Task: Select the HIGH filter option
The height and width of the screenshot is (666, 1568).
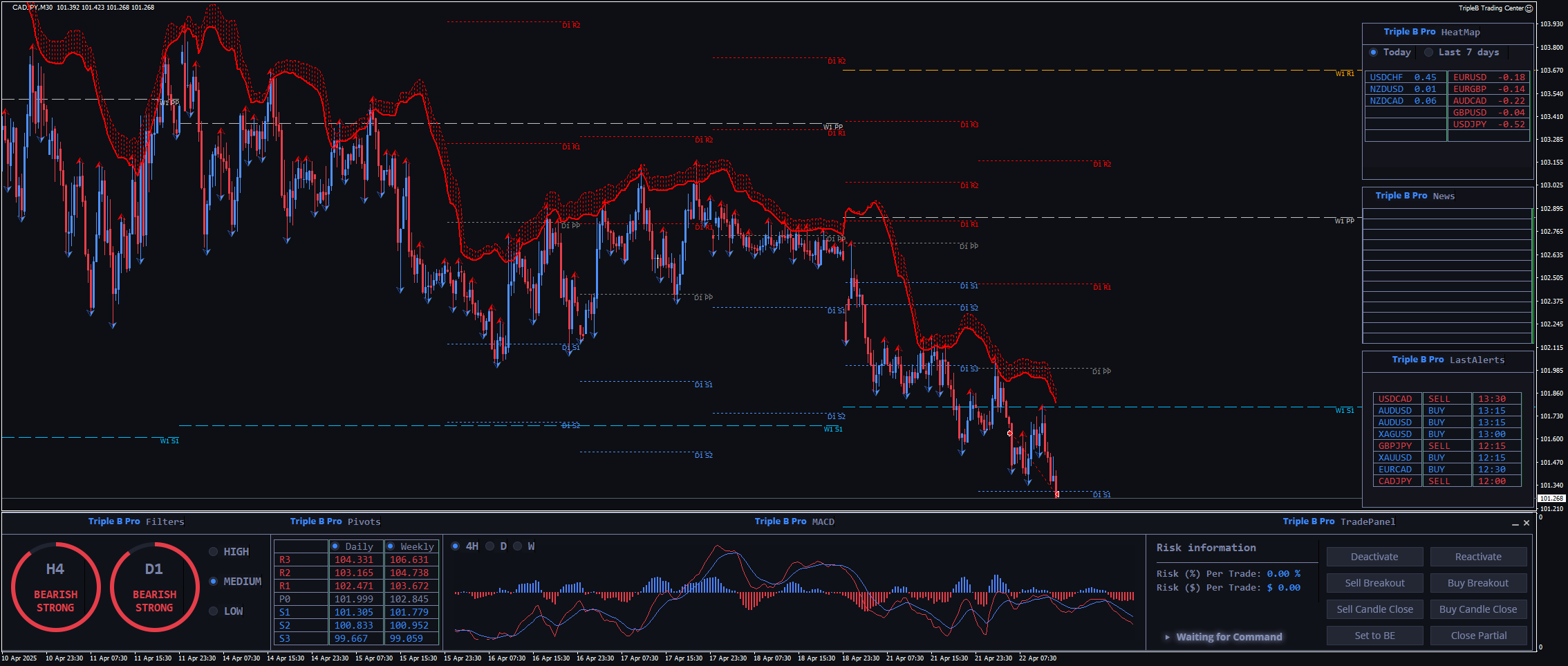Action: coord(214,552)
